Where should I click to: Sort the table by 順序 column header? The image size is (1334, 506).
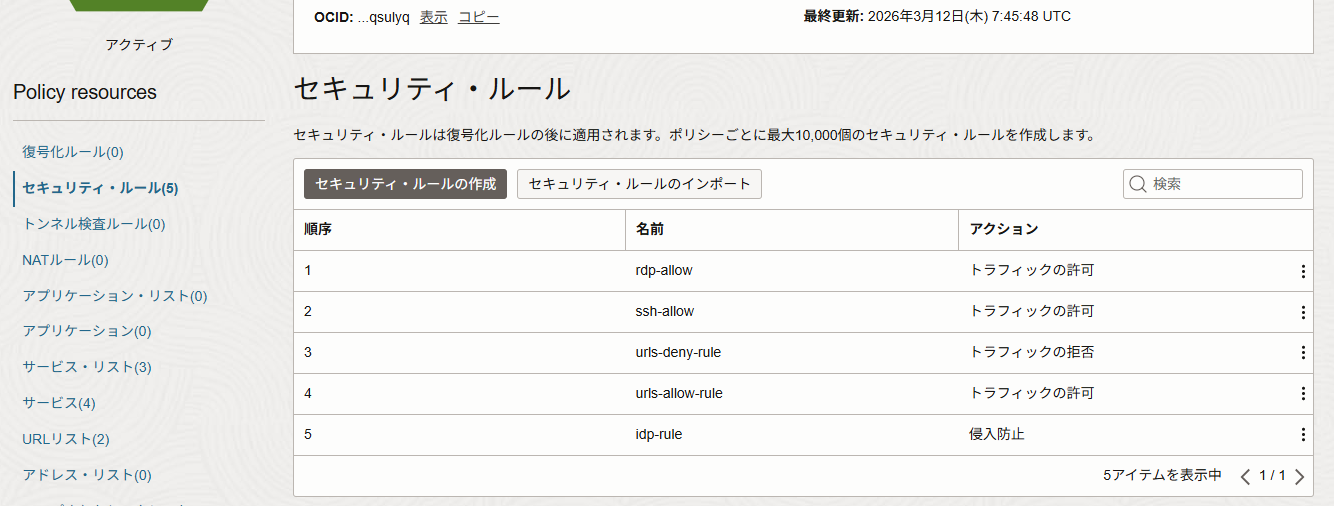pyautogui.click(x=318, y=229)
